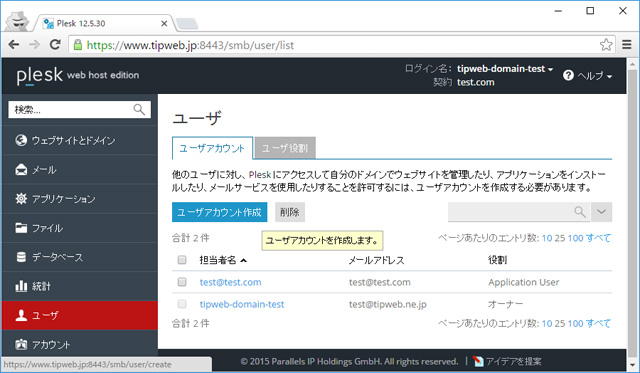Open ファイル section in sidebar
Screen dimensions: 640x373
pos(80,228)
